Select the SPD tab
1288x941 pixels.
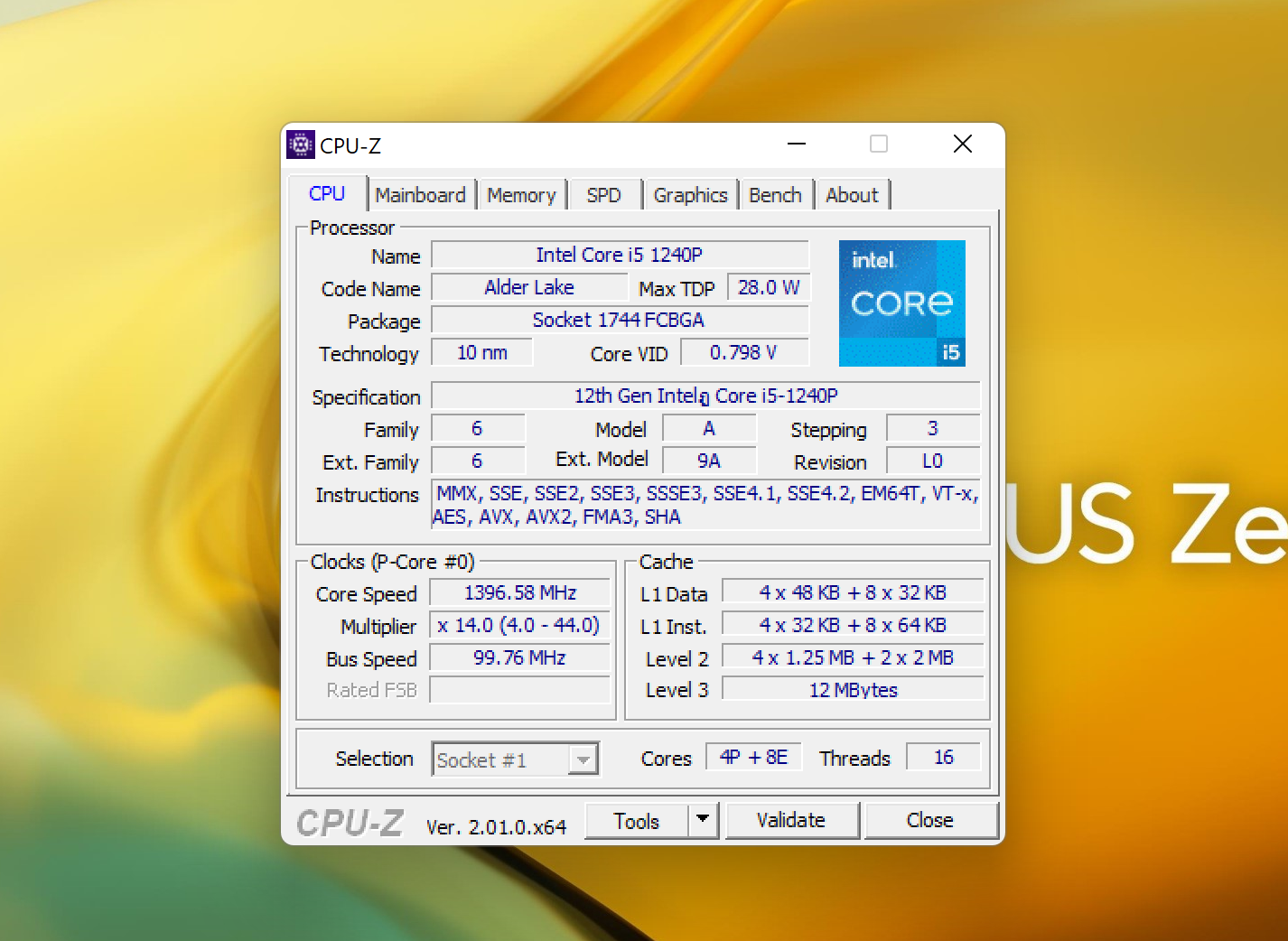(604, 195)
